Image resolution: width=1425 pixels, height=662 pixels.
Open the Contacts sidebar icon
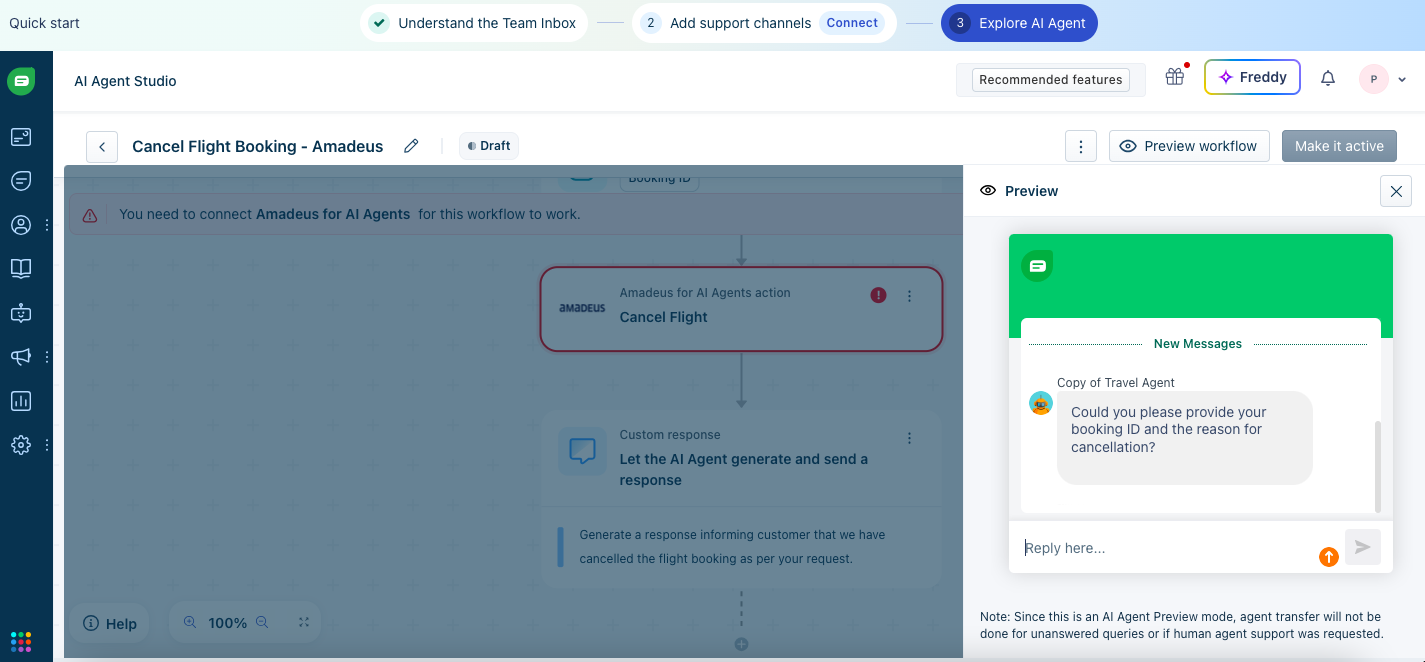point(21,225)
